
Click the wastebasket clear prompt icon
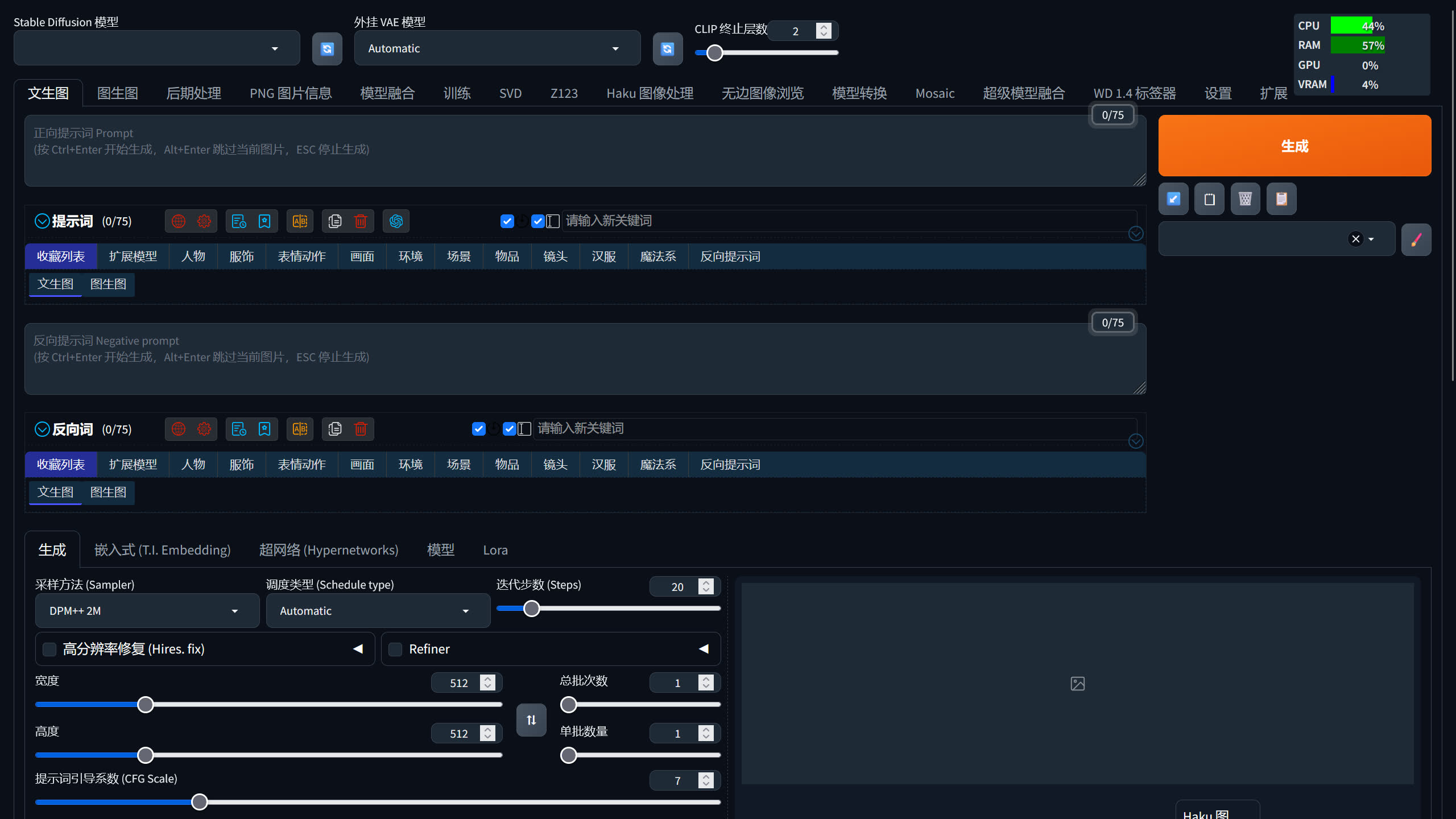pyautogui.click(x=1245, y=198)
